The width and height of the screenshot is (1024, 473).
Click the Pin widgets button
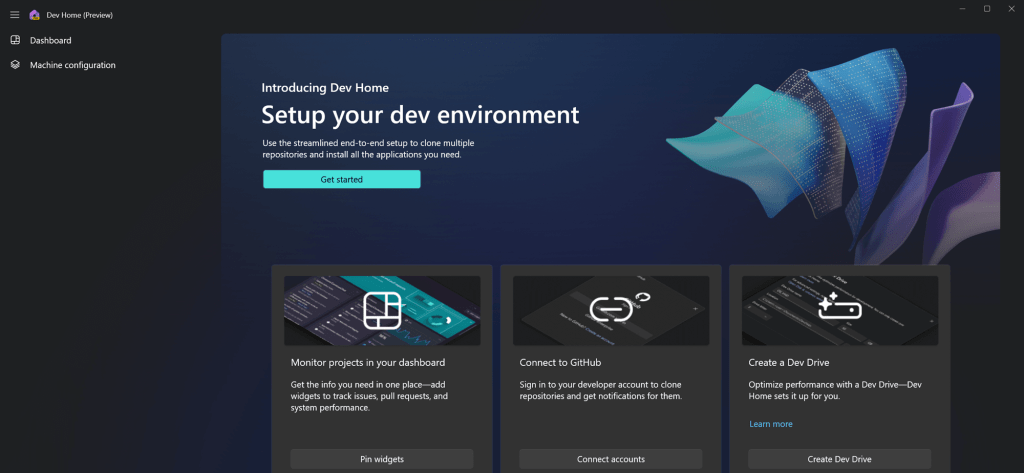(x=382, y=459)
